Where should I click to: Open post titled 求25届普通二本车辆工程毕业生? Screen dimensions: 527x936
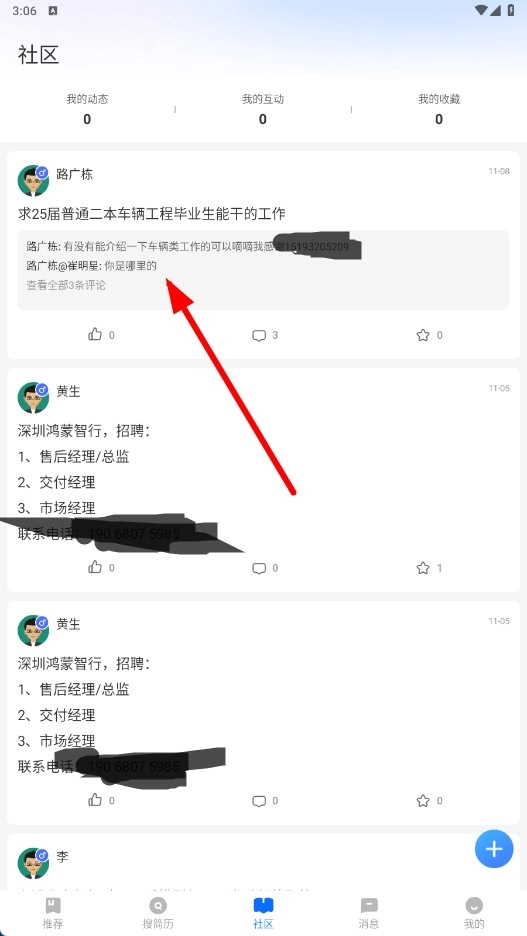point(152,213)
